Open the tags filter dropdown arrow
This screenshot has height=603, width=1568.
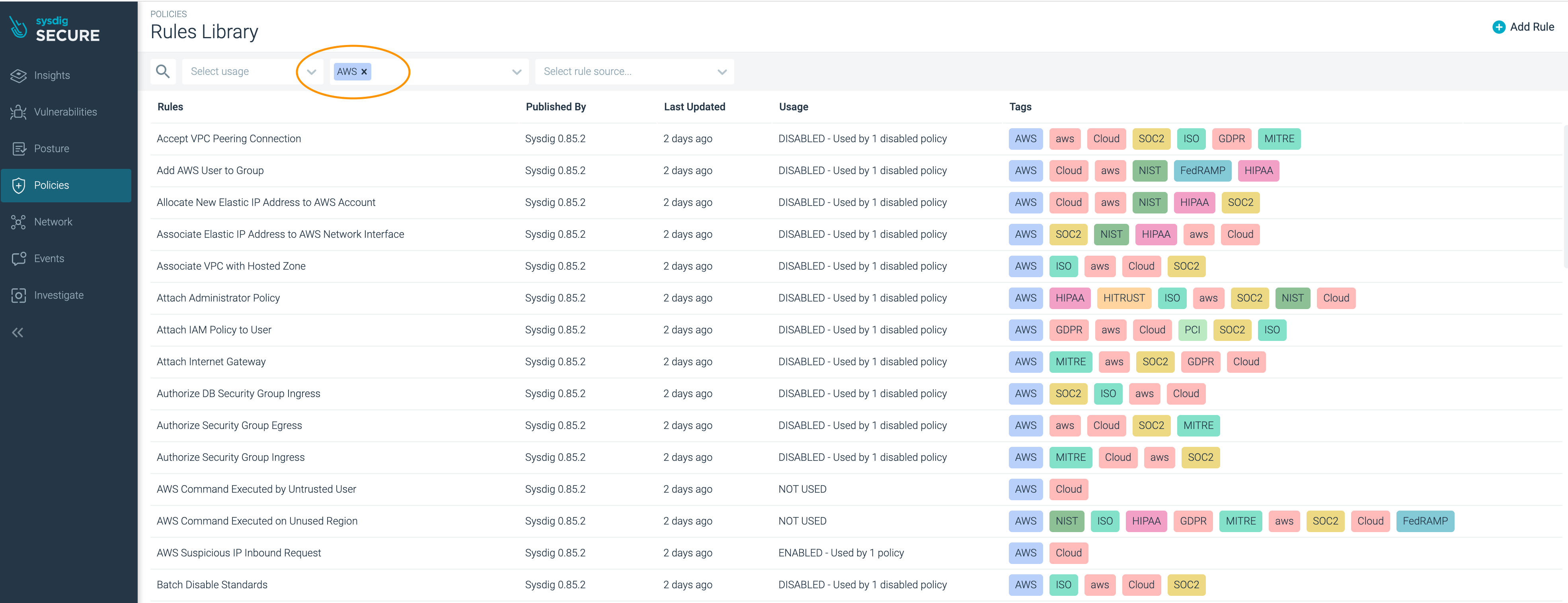(x=517, y=72)
